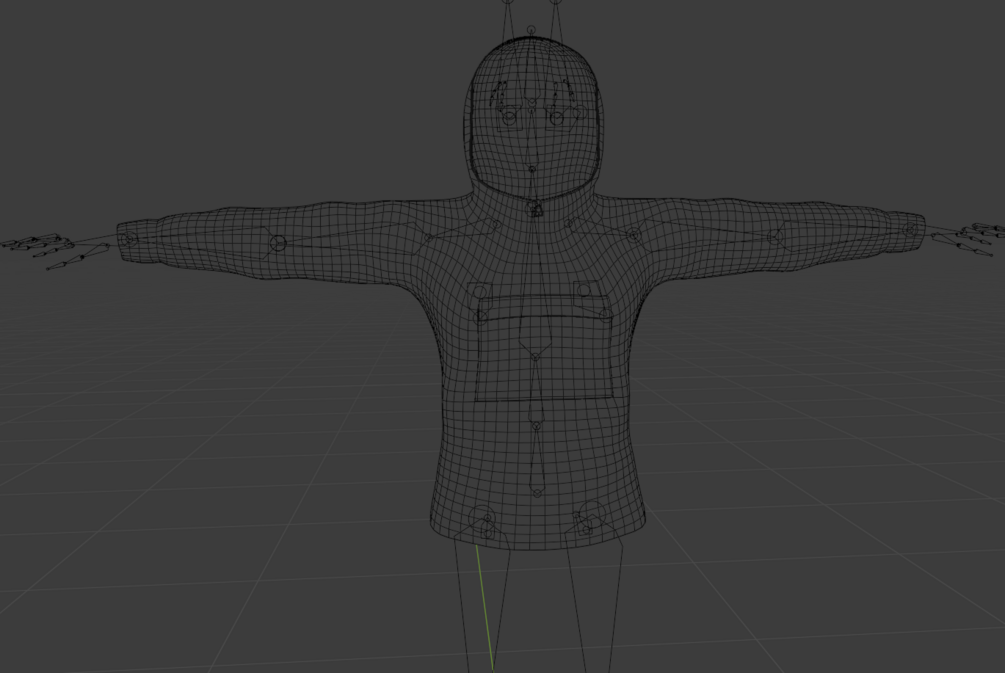Click the large elbow circle on viewer's left arm
This screenshot has height=673, width=1005.
(278, 243)
